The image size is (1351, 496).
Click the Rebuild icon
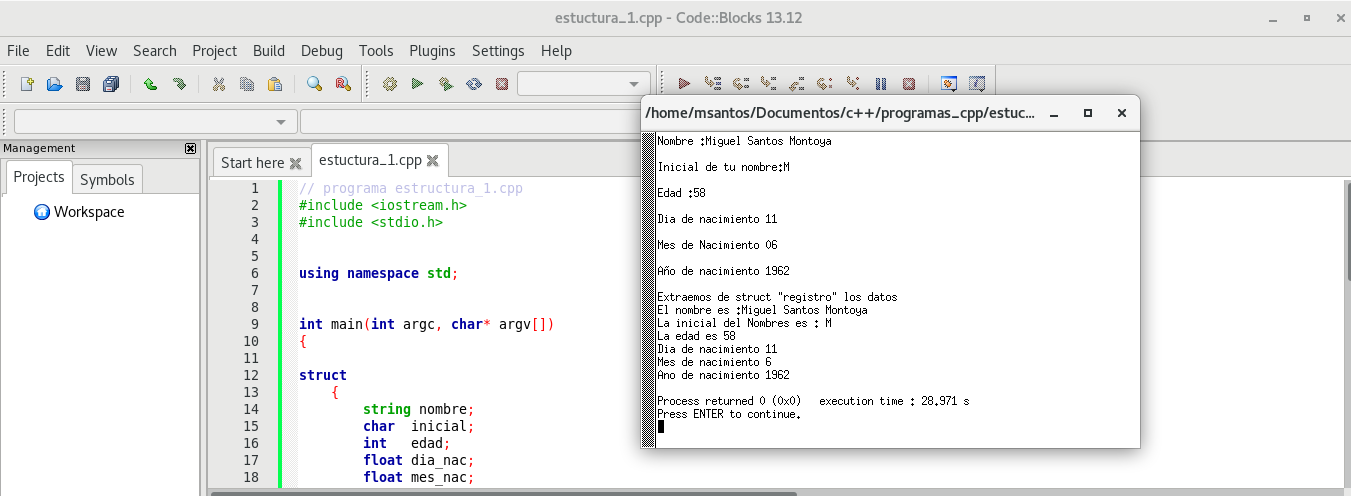(x=474, y=84)
